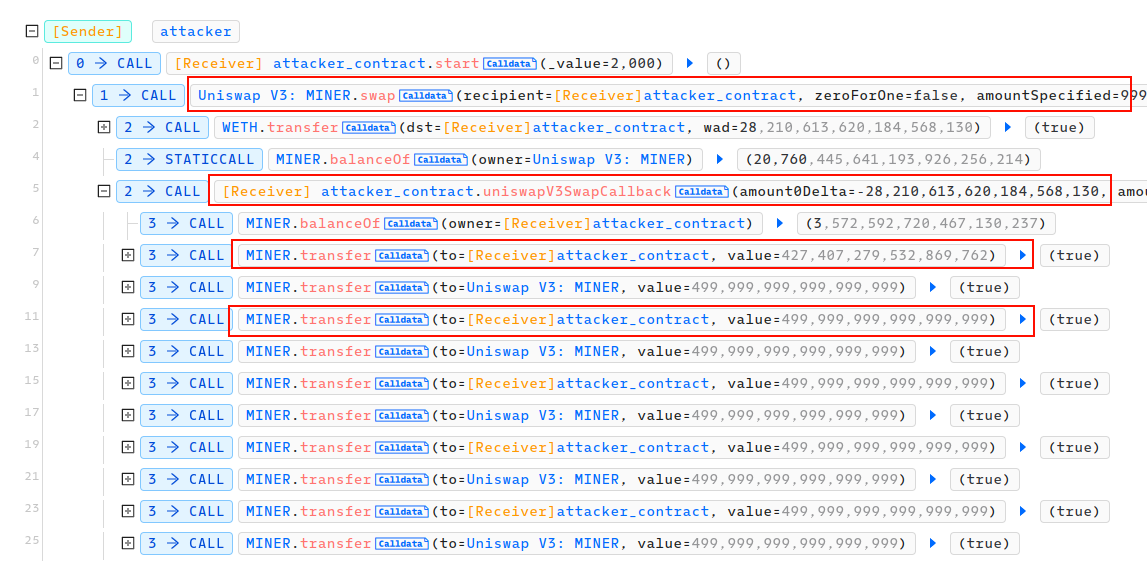The width and height of the screenshot is (1147, 561).
Task: Collapse the 1 → CALL swap node
Action: pos(80,95)
